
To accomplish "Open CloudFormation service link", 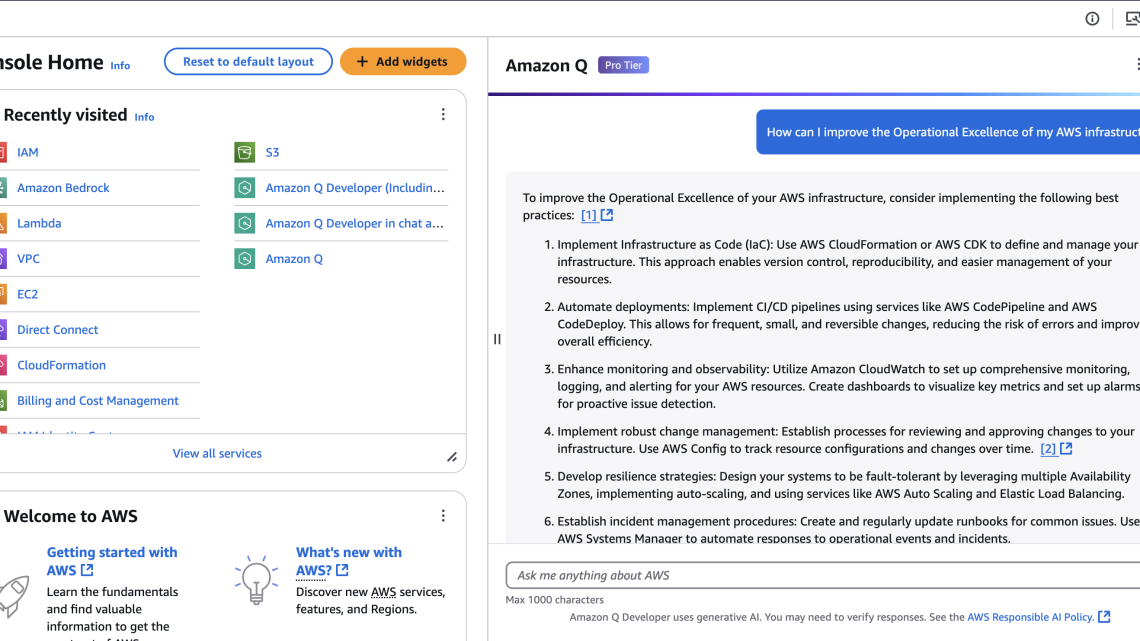I will pyautogui.click(x=61, y=366).
